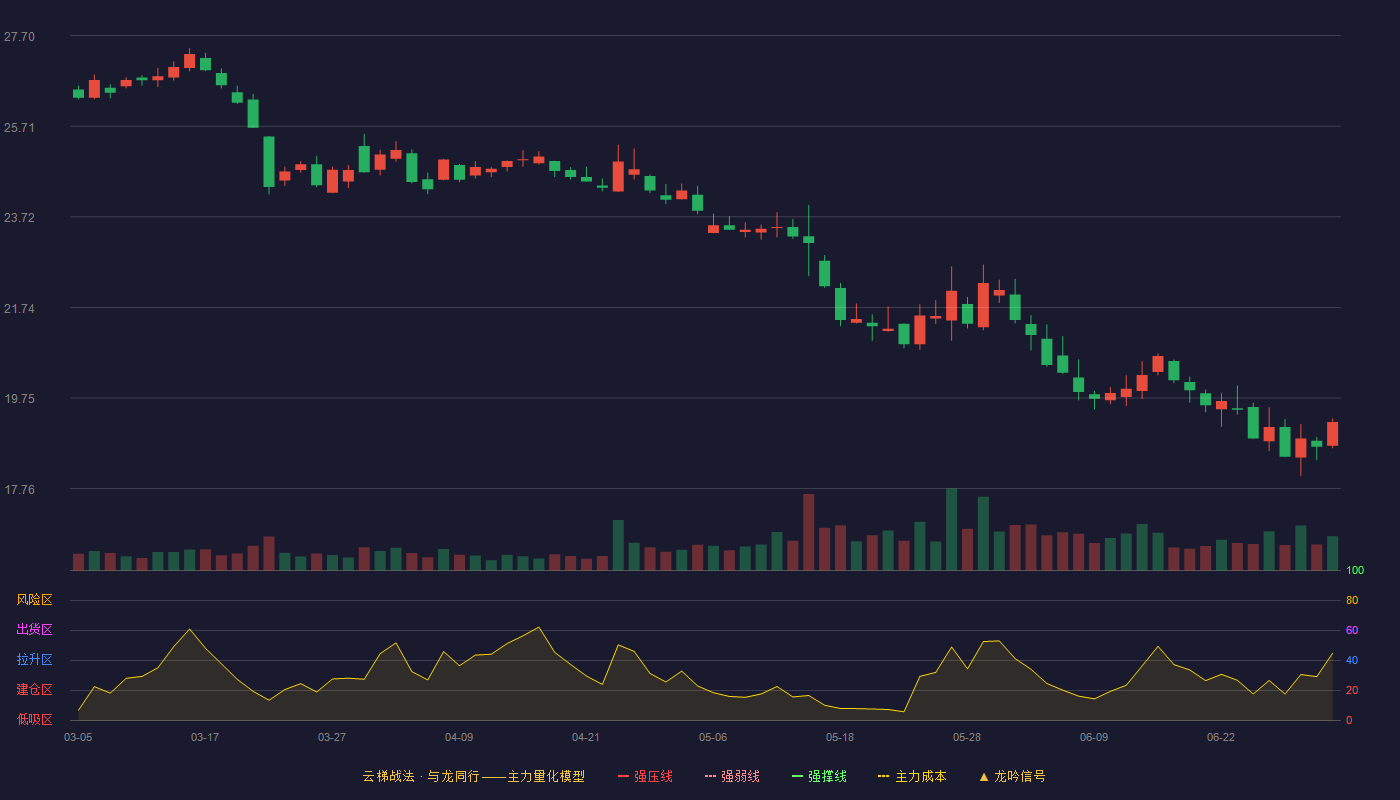Click the indicator scale value 80
Viewport: 1400px width, 800px height.
point(1352,600)
